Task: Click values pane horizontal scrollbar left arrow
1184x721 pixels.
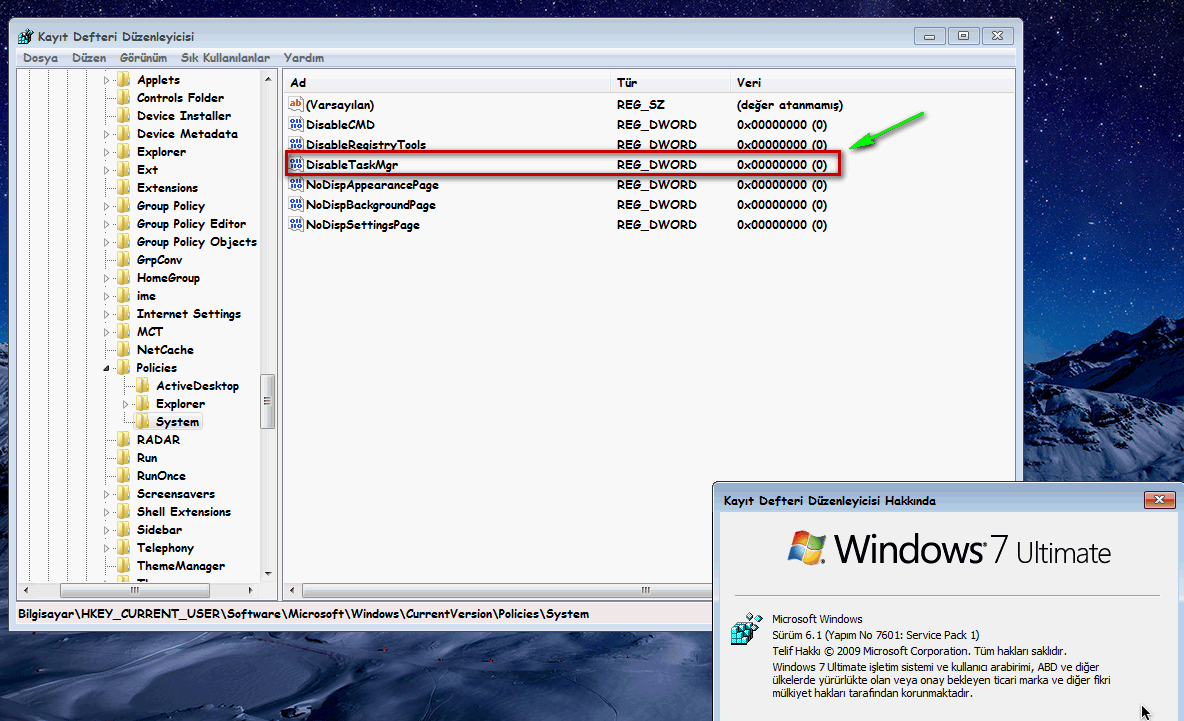Action: (292, 590)
